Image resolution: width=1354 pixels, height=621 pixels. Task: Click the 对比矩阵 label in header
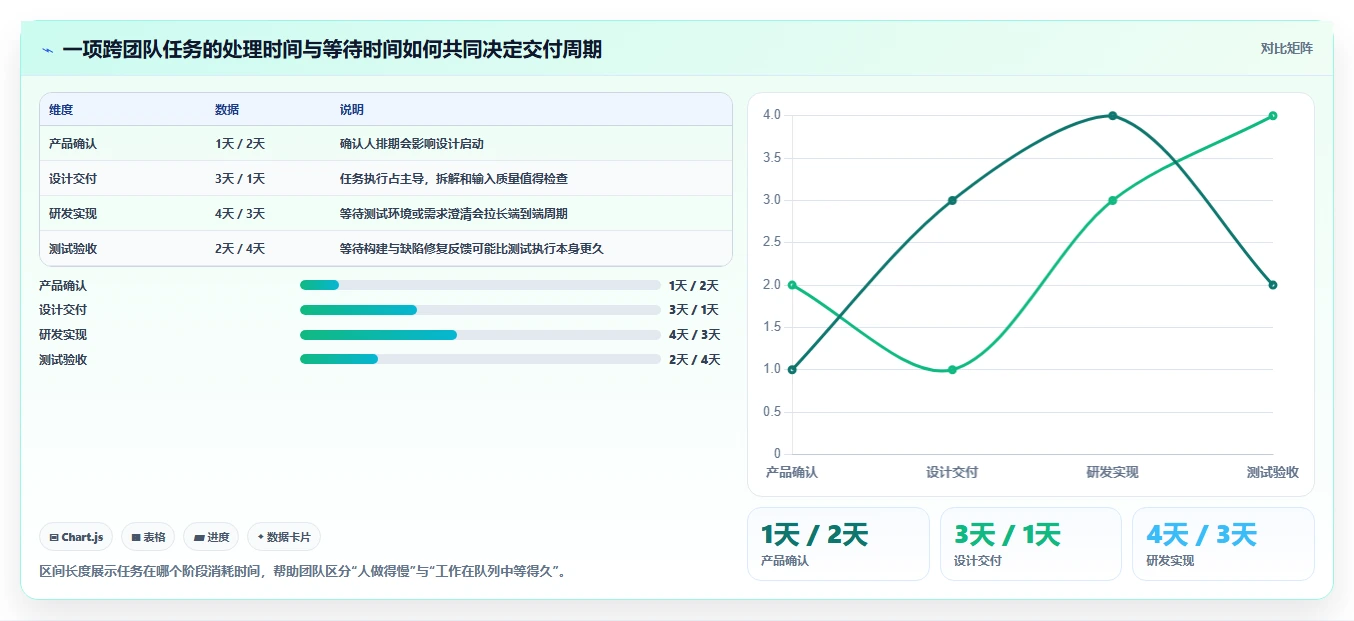[1286, 48]
